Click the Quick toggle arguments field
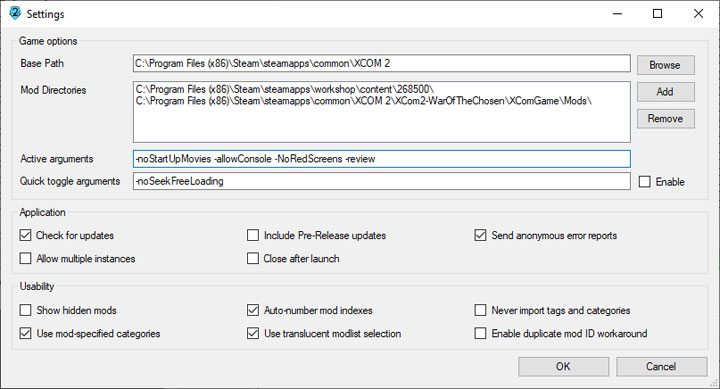The image size is (720, 389). (382, 181)
